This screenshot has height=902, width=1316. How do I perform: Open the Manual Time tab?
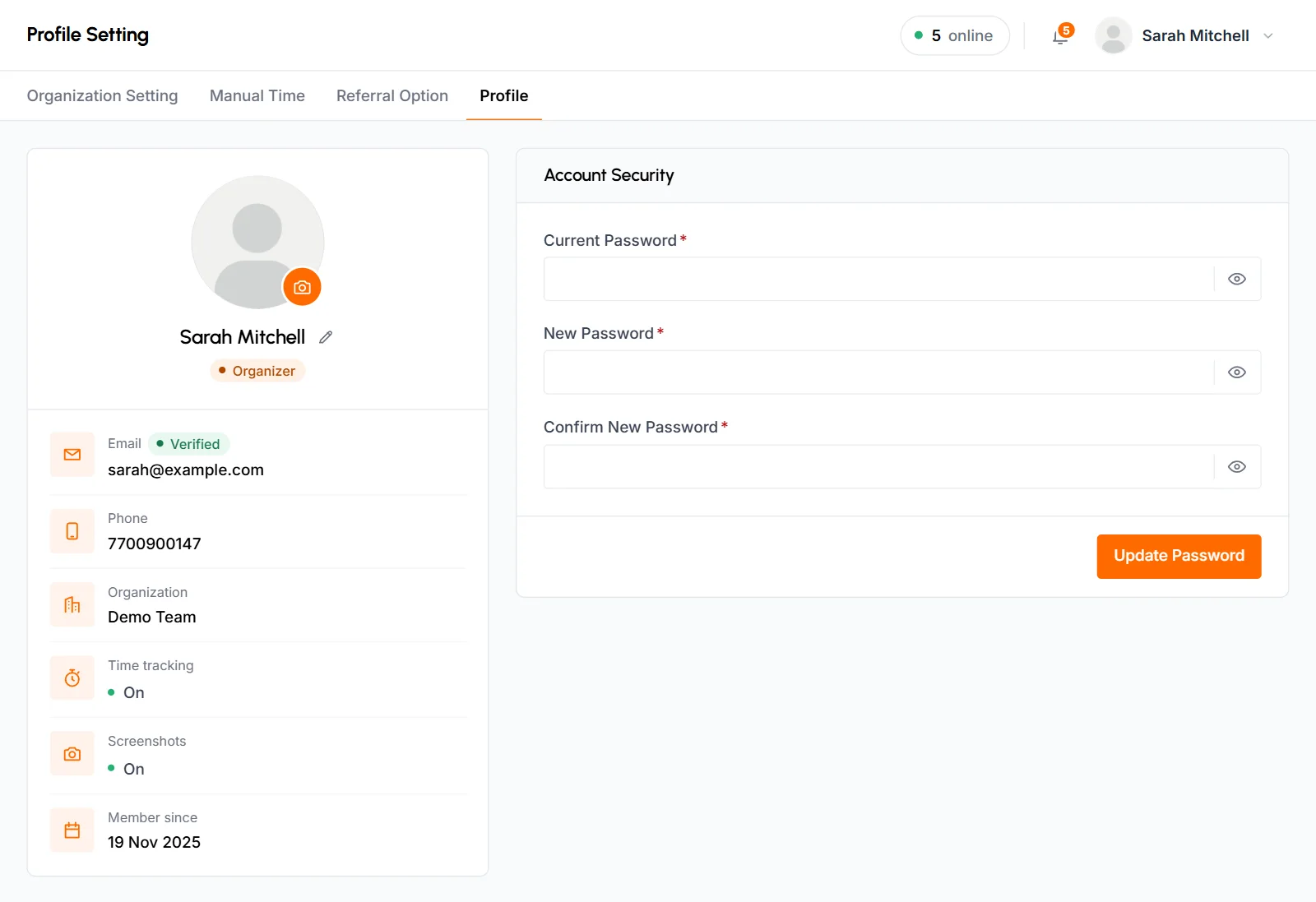(x=257, y=95)
